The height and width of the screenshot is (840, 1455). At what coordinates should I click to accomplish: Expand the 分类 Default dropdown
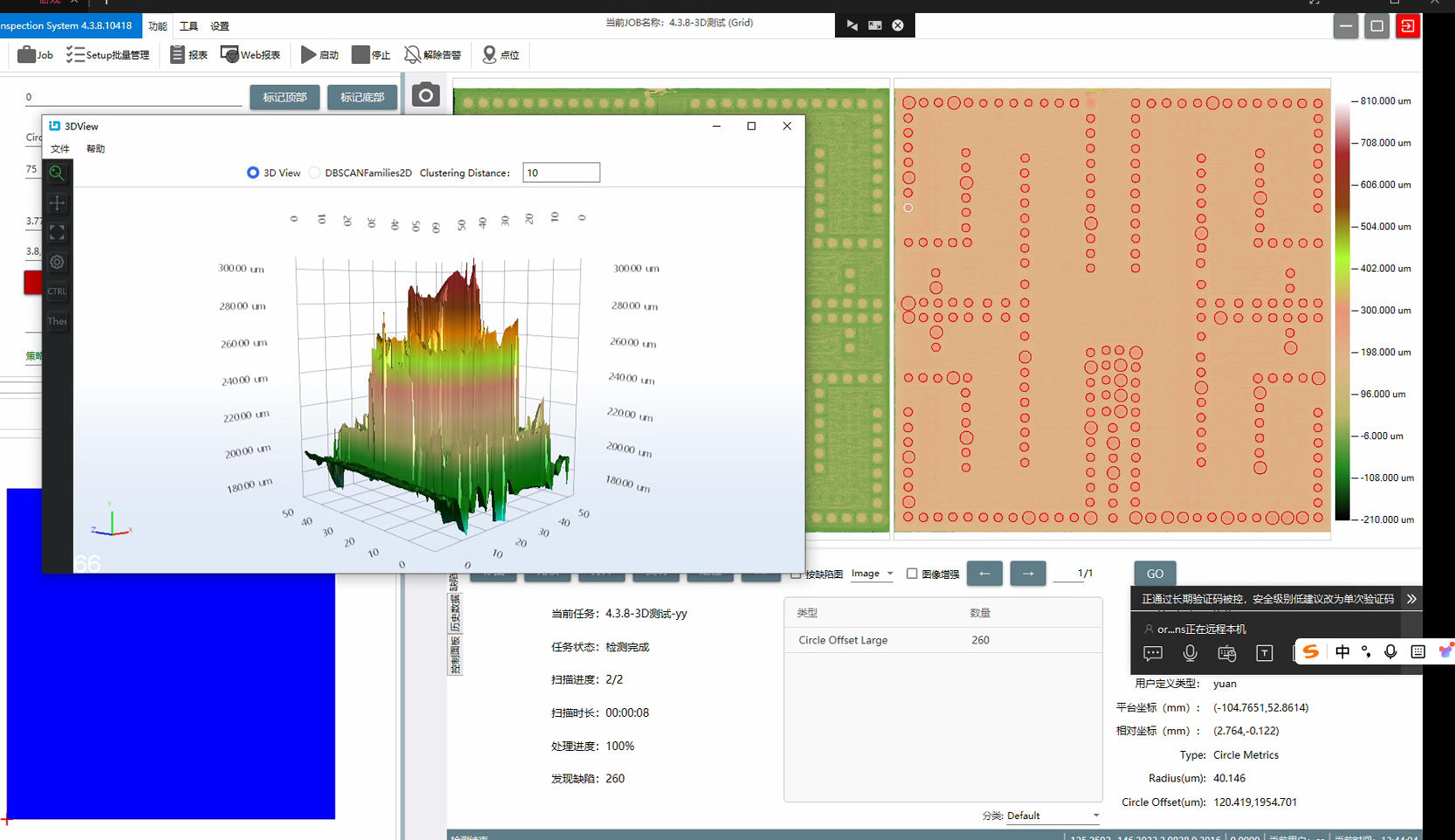point(1052,816)
